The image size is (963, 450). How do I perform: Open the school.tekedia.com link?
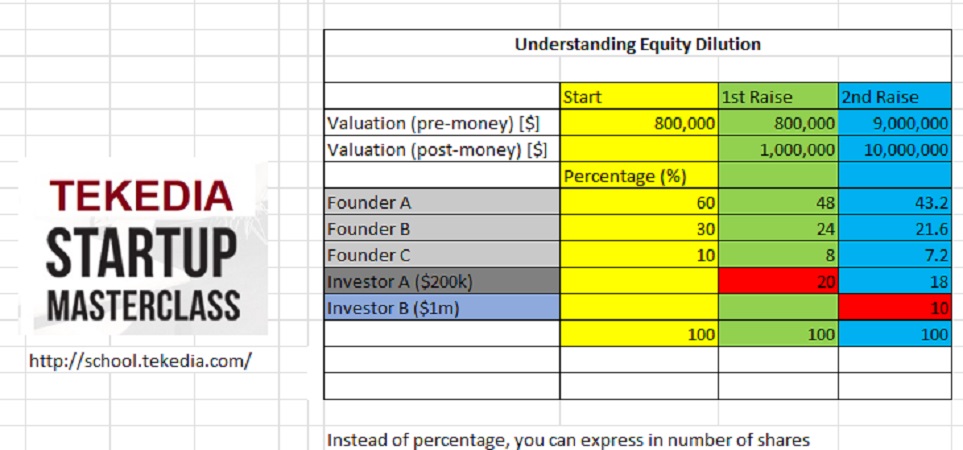[139, 361]
